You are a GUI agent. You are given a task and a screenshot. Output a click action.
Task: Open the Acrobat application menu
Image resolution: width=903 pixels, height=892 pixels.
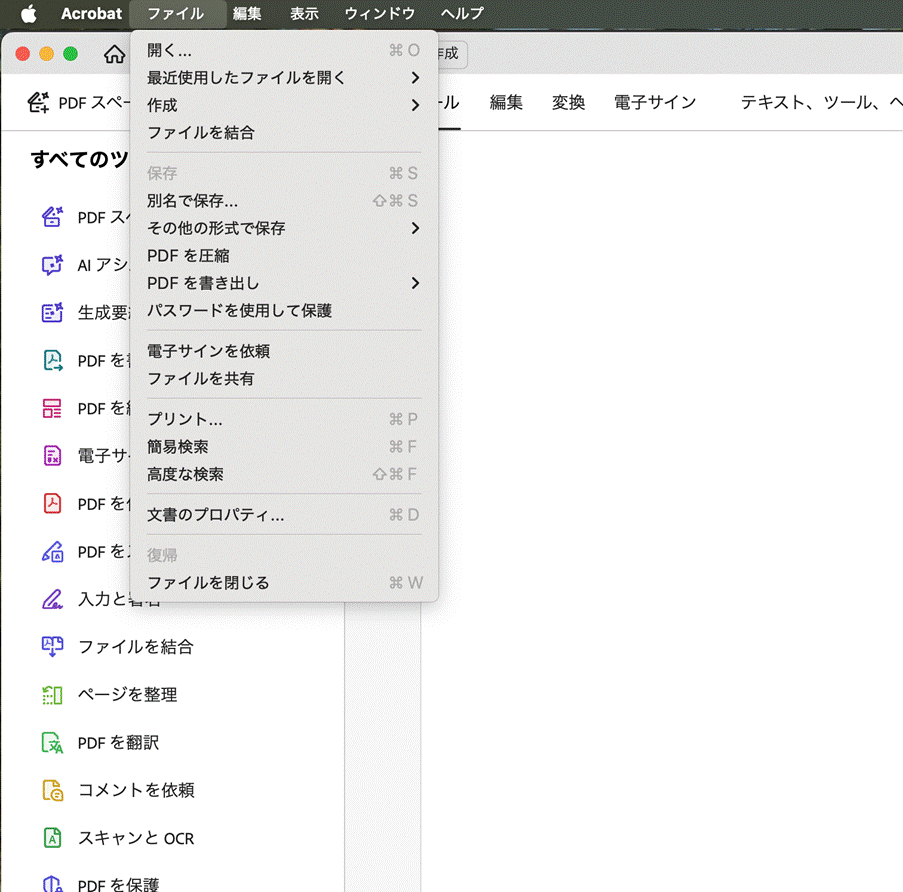pyautogui.click(x=92, y=13)
